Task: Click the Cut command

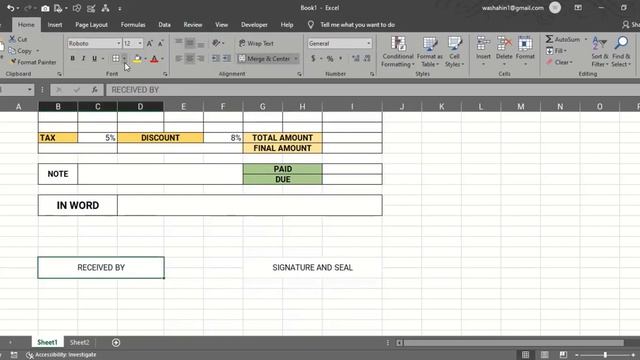Action: click(x=18, y=39)
